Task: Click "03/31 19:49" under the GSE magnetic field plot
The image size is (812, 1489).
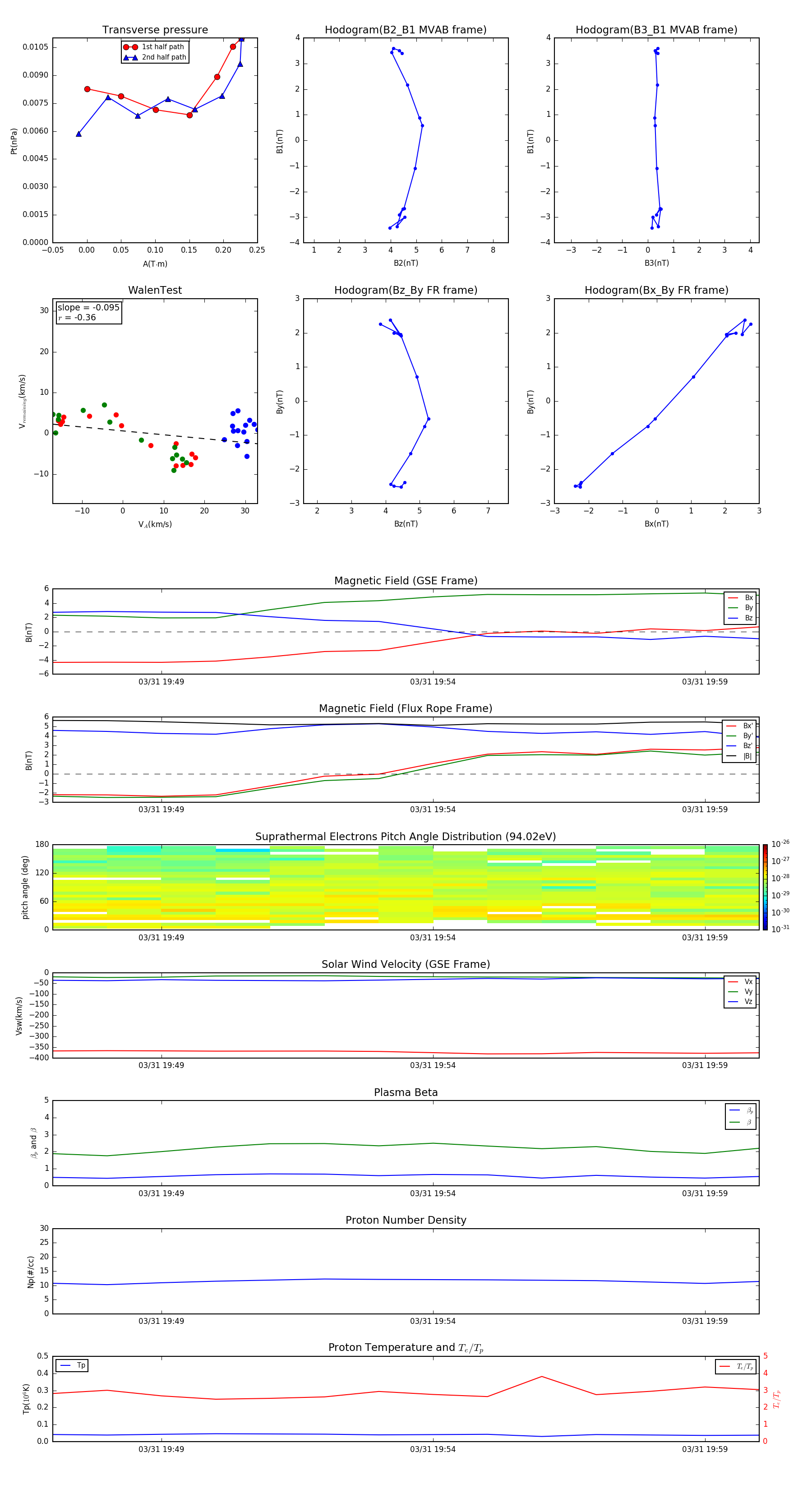Action: (161, 682)
